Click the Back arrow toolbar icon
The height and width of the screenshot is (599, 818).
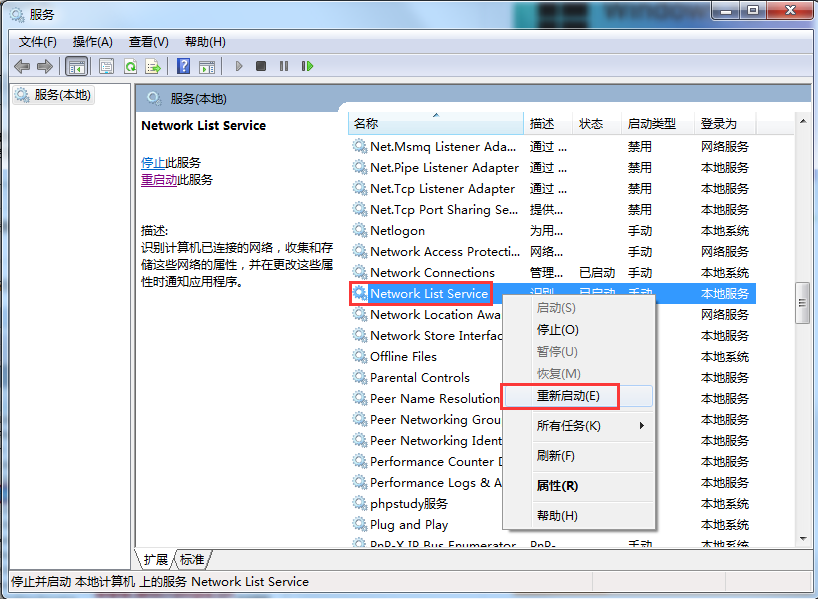22,66
